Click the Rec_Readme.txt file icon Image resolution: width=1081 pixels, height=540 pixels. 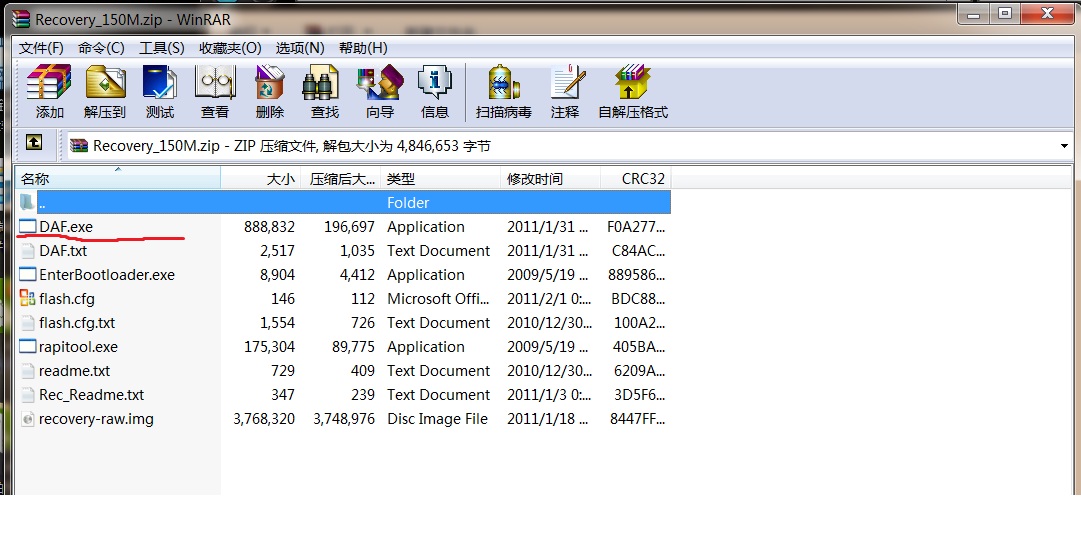(27, 394)
